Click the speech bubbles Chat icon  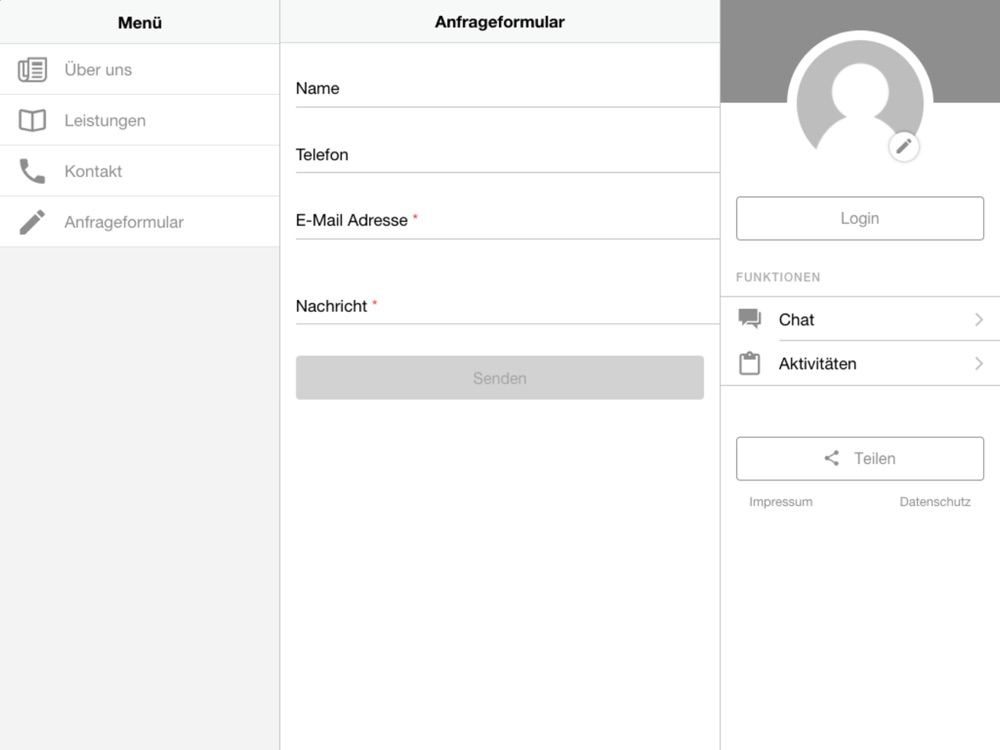pyautogui.click(x=749, y=318)
